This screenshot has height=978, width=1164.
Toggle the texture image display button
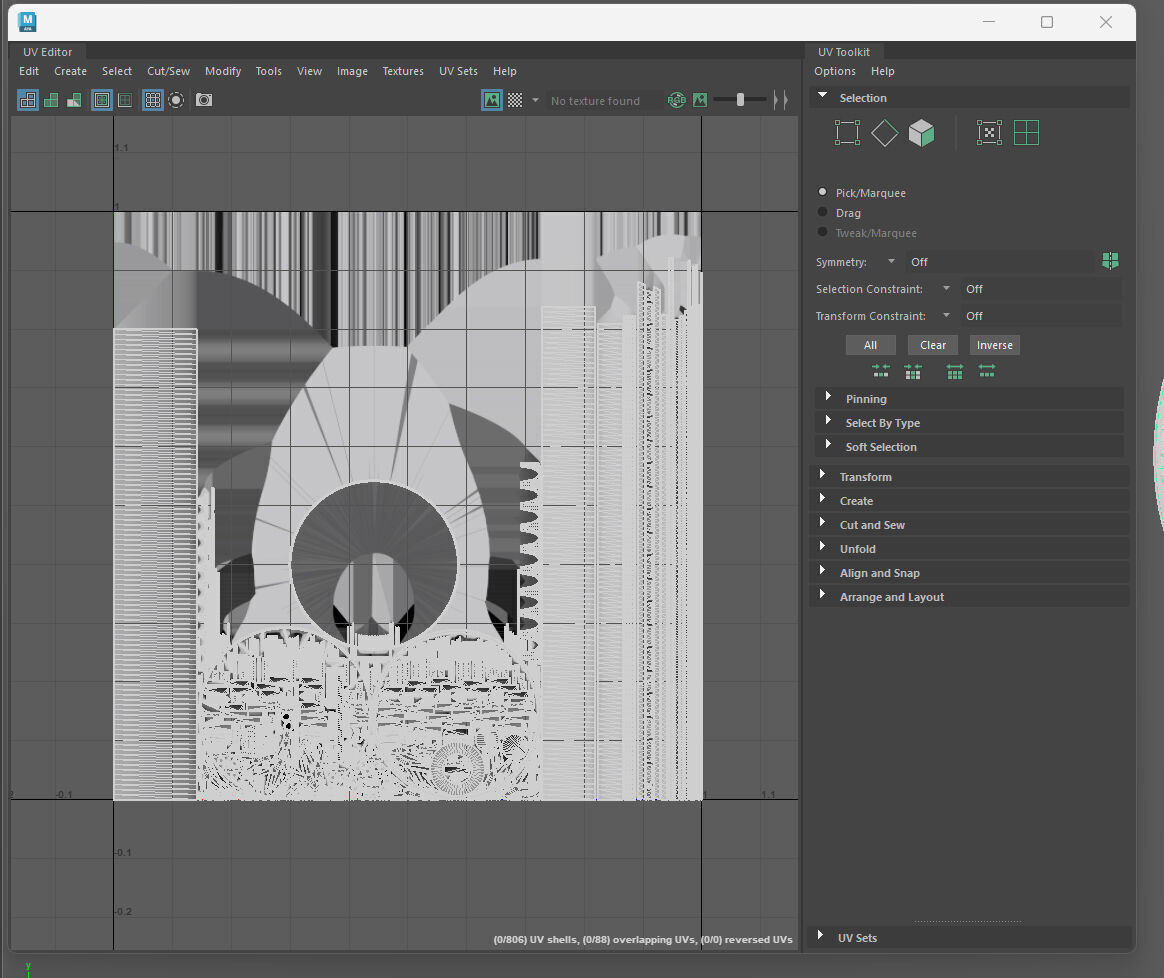click(x=491, y=100)
